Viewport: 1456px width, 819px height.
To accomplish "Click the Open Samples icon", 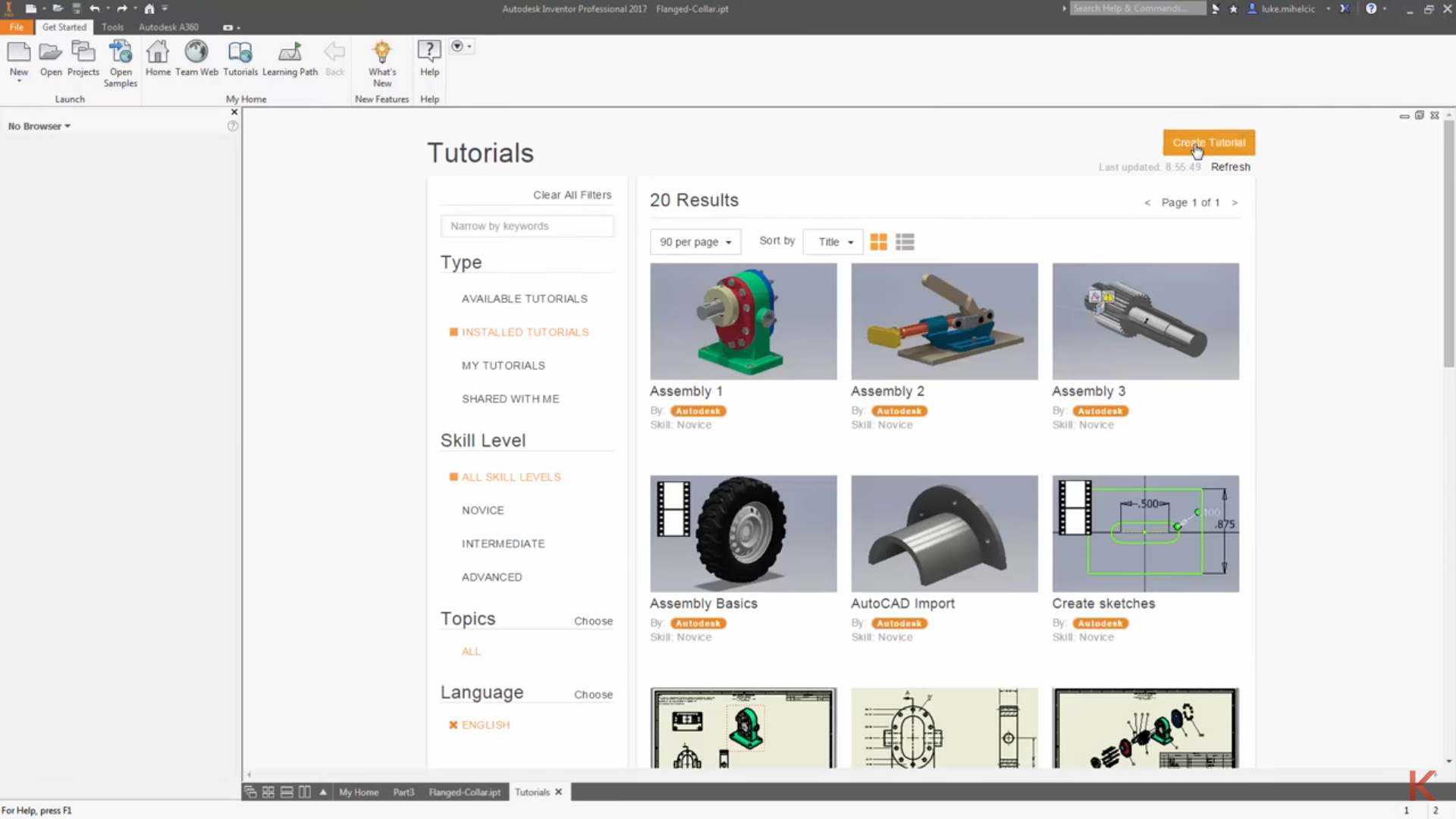I will (120, 52).
